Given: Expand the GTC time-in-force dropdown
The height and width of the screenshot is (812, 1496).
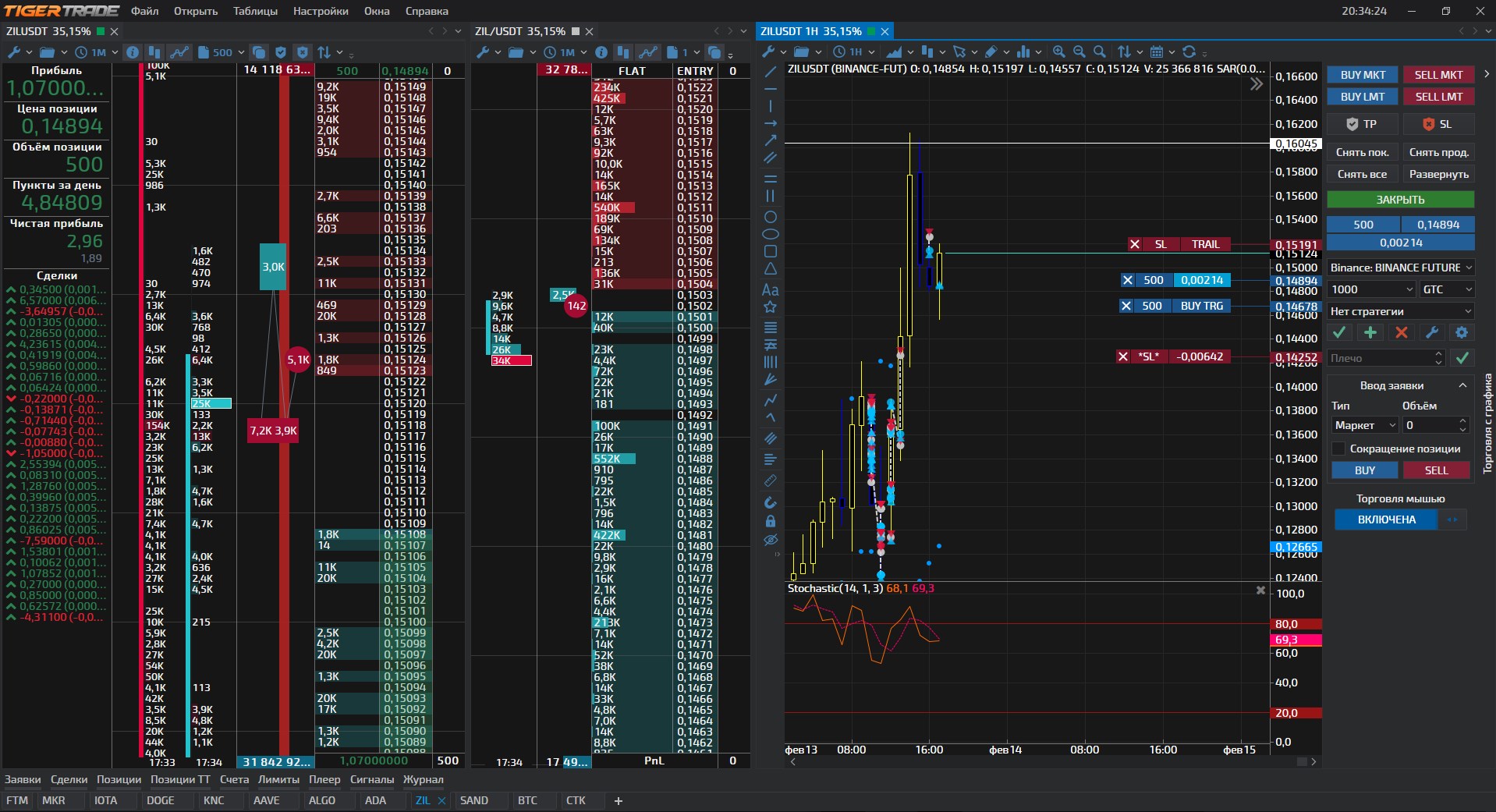Looking at the screenshot, I should 1447,289.
